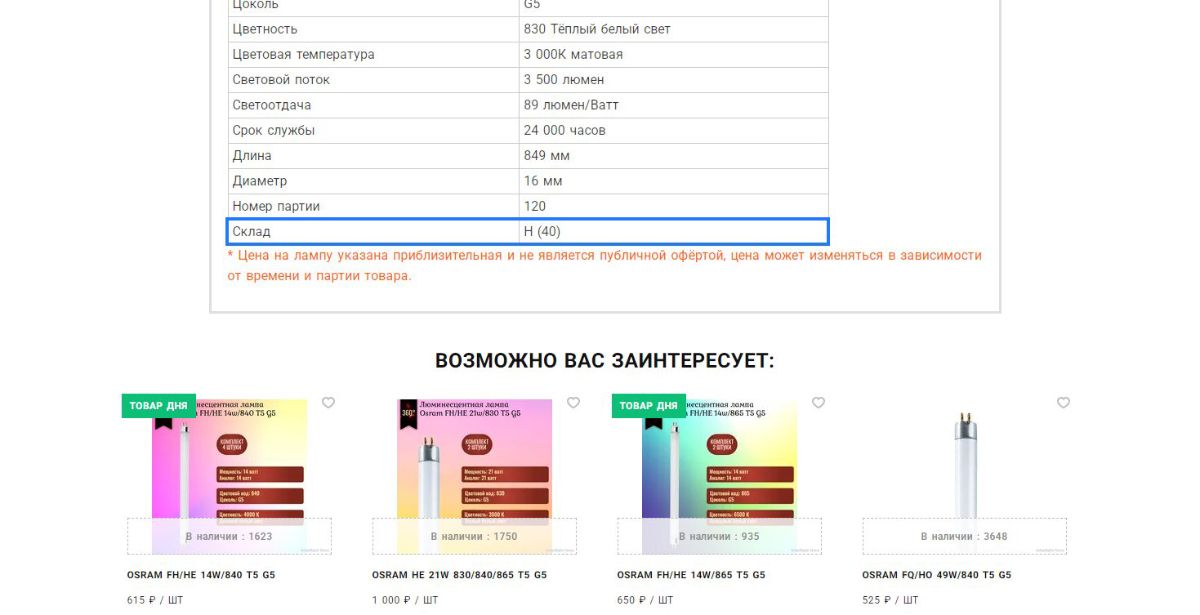Click heart icon for OSRAM FQ/HO 49W/840
The image size is (1200, 615).
(1063, 403)
